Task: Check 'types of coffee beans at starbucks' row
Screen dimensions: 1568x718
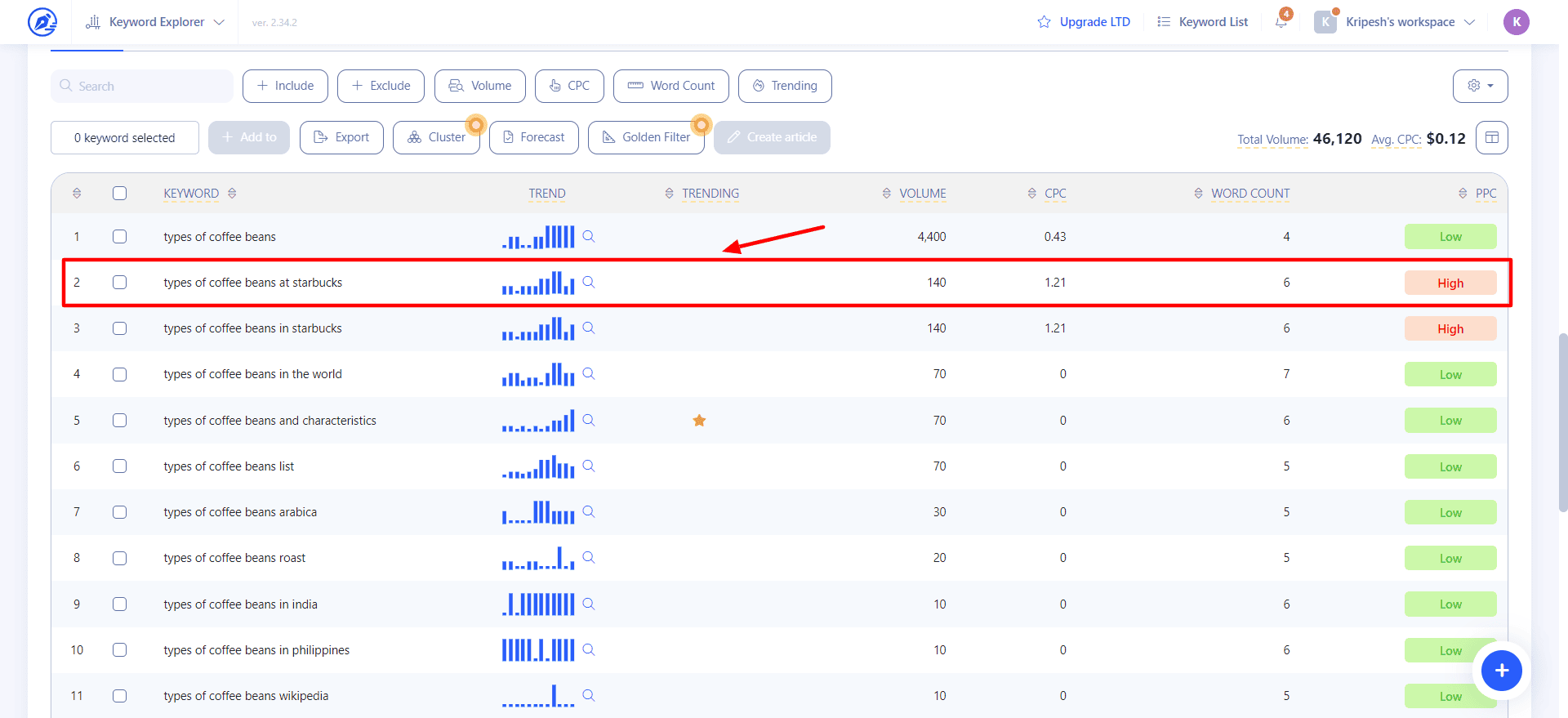Action: [120, 283]
